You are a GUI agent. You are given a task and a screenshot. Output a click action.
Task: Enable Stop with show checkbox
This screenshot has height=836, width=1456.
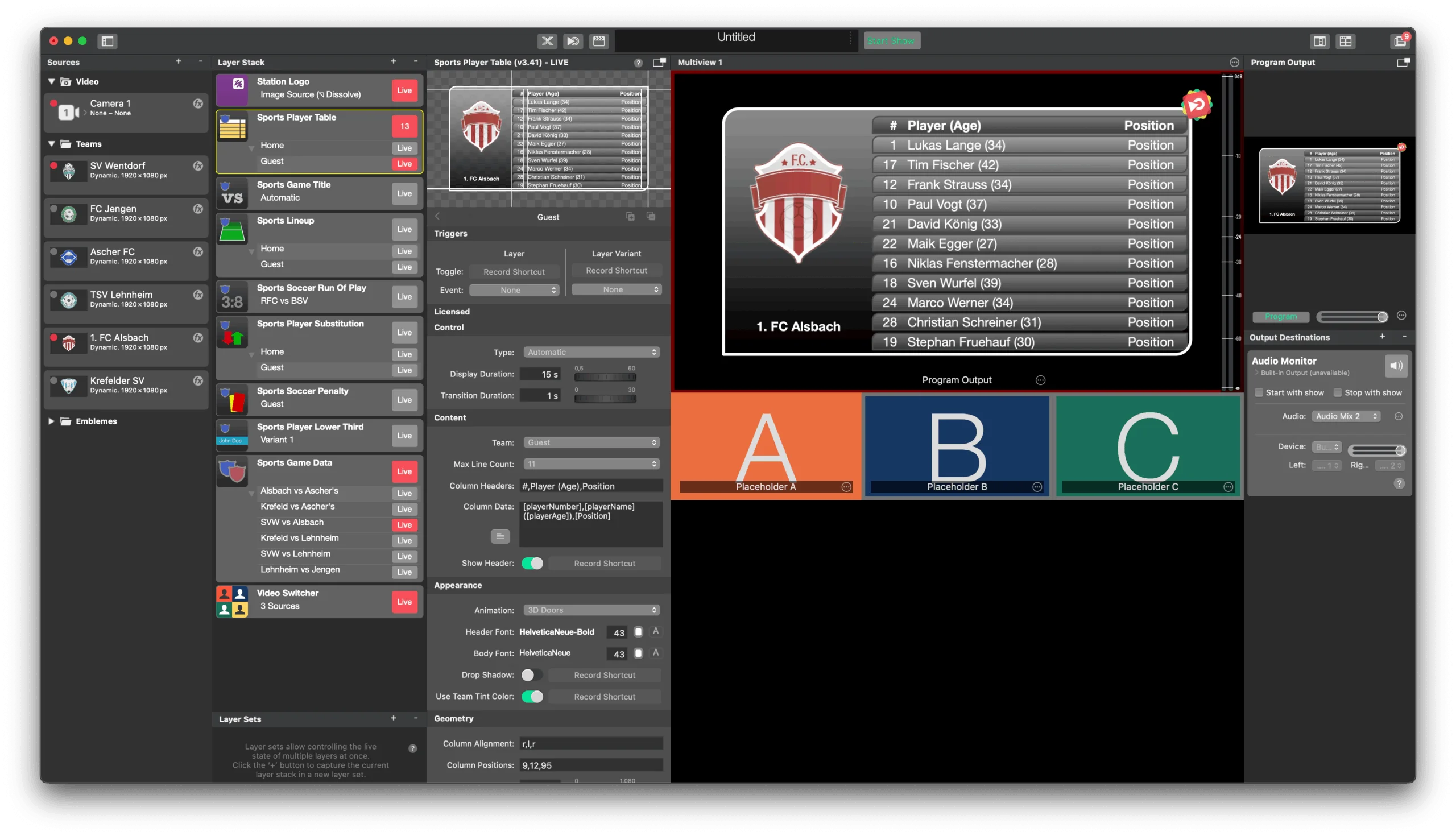pos(1337,393)
